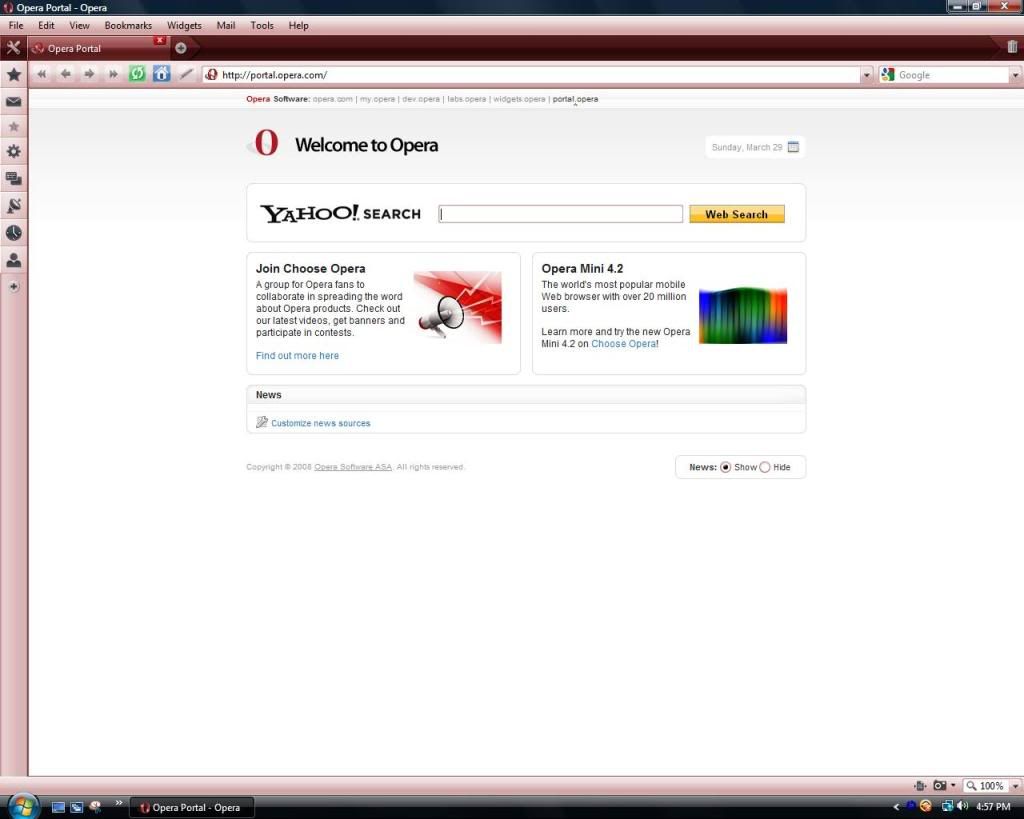The height and width of the screenshot is (819, 1024).
Task: Select the Opera Portal tab
Action: point(98,48)
